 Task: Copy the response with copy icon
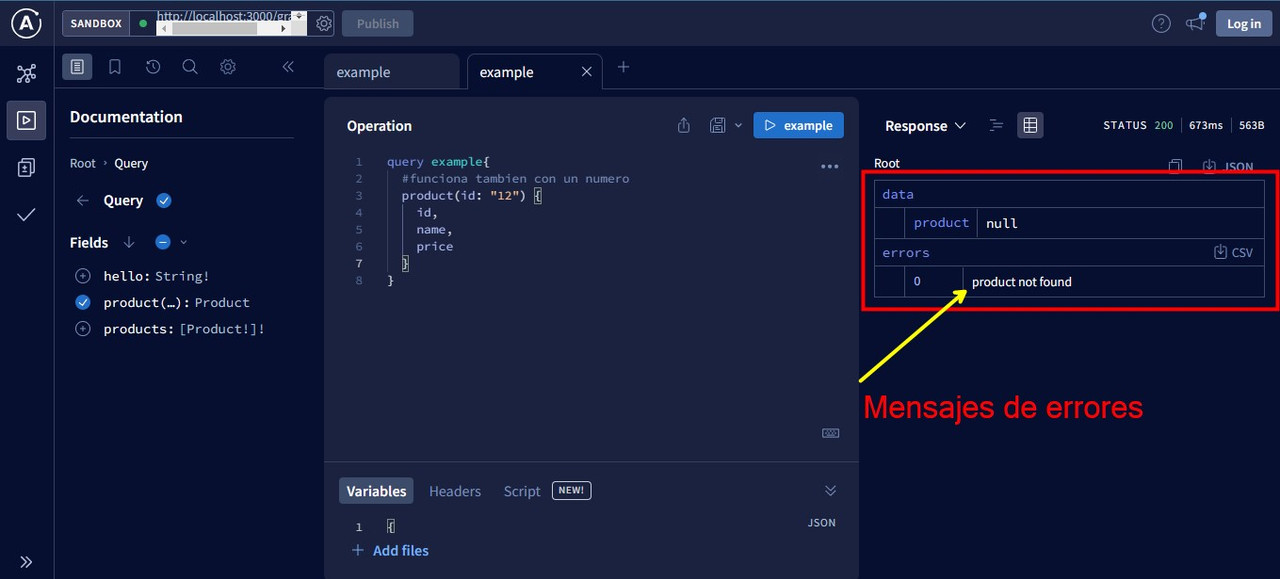tap(1176, 166)
